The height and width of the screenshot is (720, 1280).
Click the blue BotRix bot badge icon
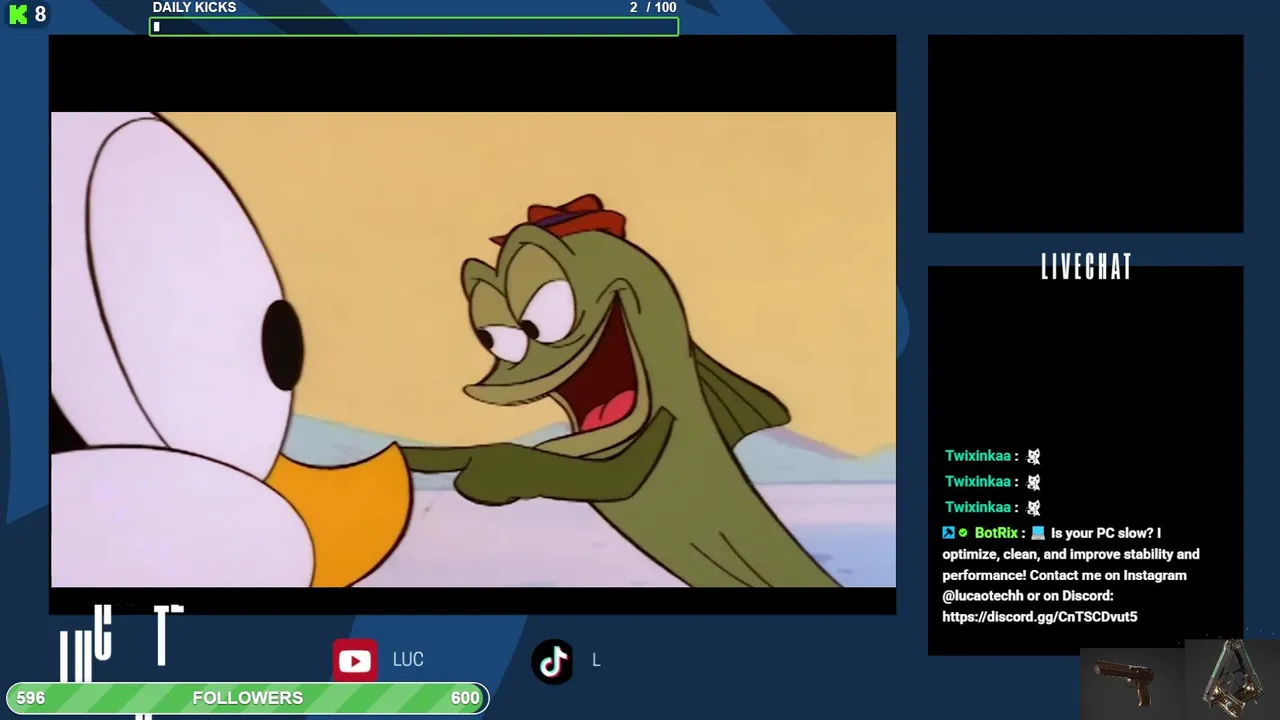[x=948, y=533]
